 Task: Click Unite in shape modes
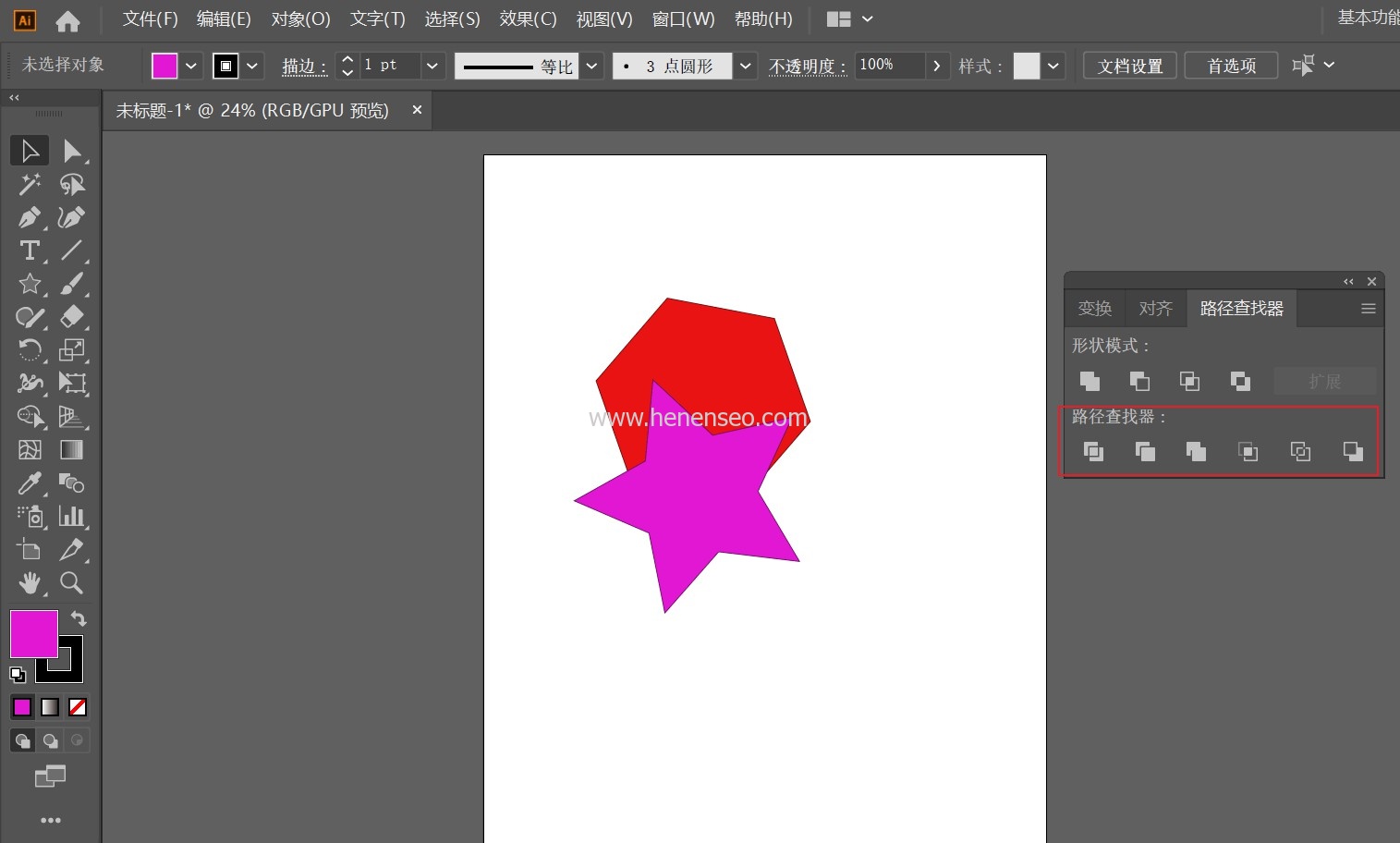(x=1090, y=381)
